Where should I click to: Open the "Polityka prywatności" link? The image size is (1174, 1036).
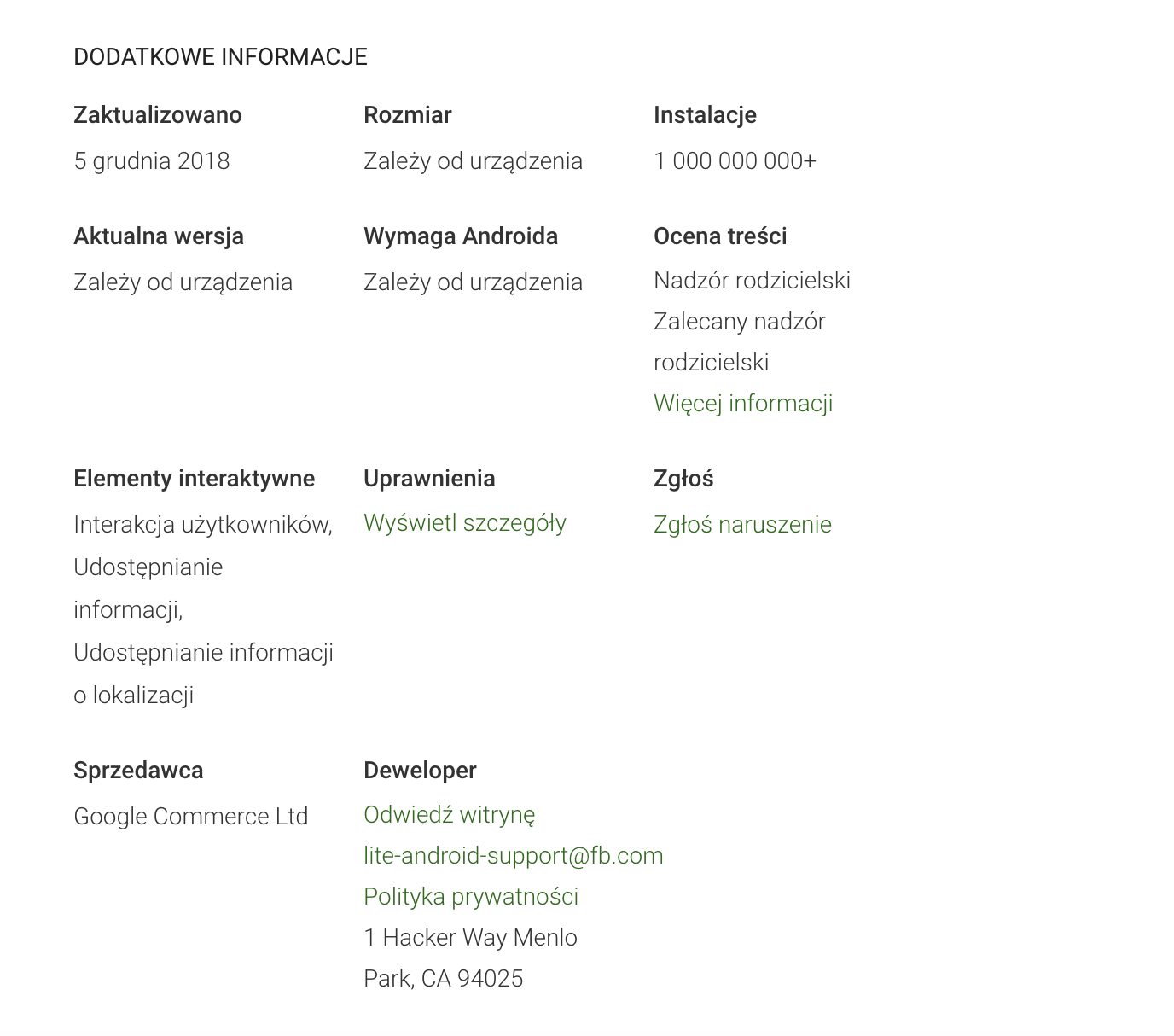(x=470, y=897)
